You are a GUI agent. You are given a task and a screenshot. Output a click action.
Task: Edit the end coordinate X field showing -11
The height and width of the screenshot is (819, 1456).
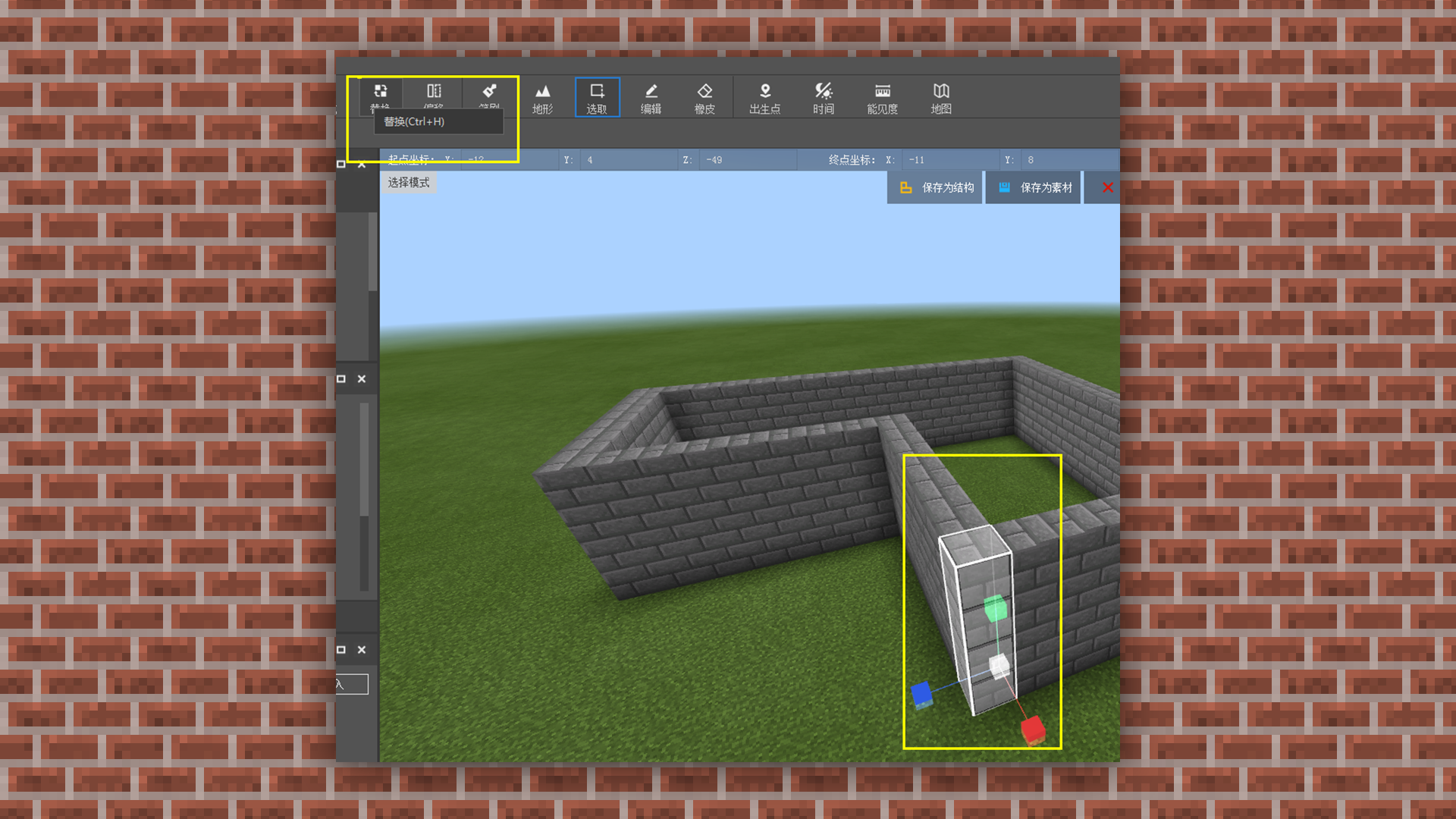(951, 160)
